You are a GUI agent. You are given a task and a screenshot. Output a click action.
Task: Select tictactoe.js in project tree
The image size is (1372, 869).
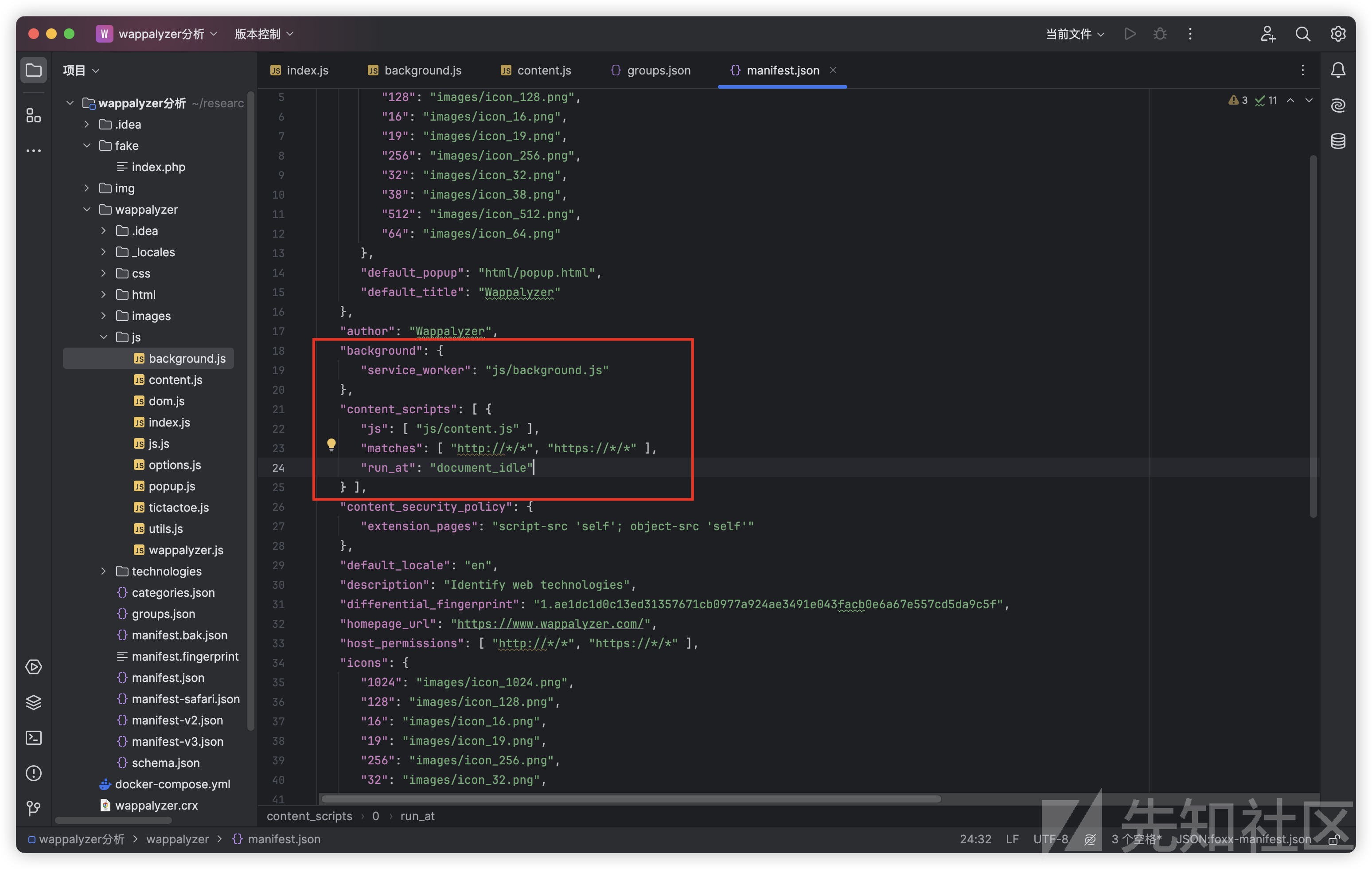click(178, 508)
